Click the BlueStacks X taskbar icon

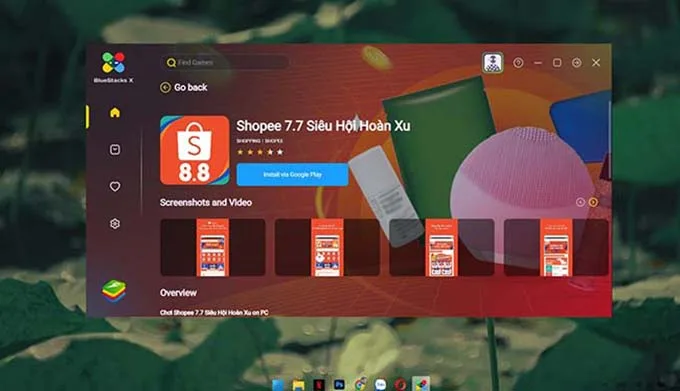(x=421, y=384)
